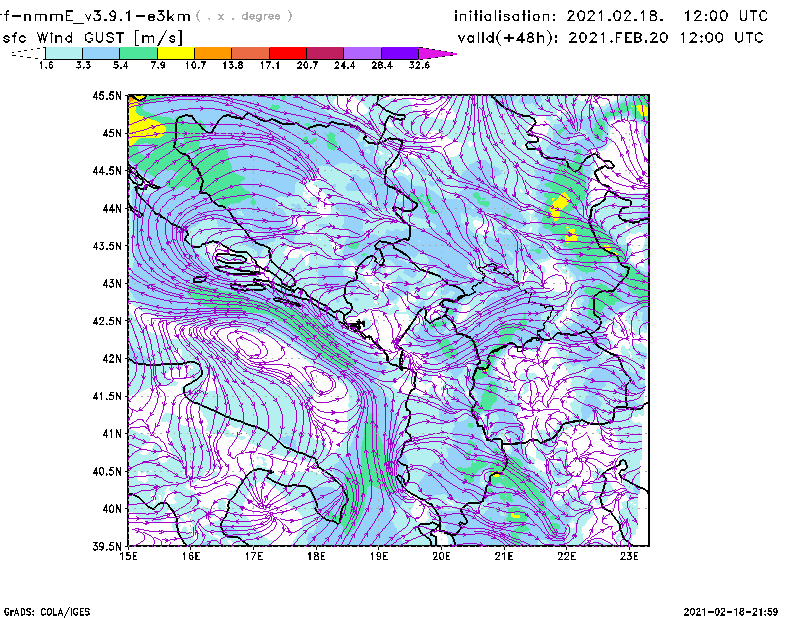
Task: Click the green 5.4–7.9 legend swatch
Action: point(138,53)
